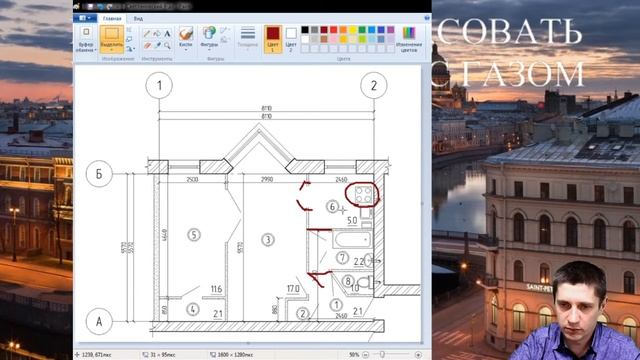Click the 1600 × 1280 canvas size readout
640x360 pixels.
[235, 355]
